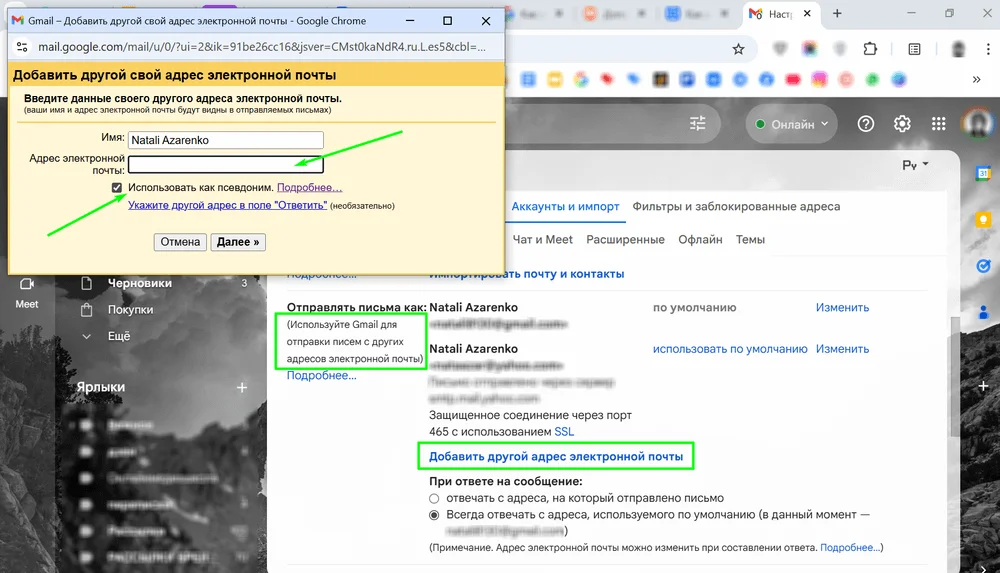Expand "Ещё" in the sidebar

pos(118,336)
